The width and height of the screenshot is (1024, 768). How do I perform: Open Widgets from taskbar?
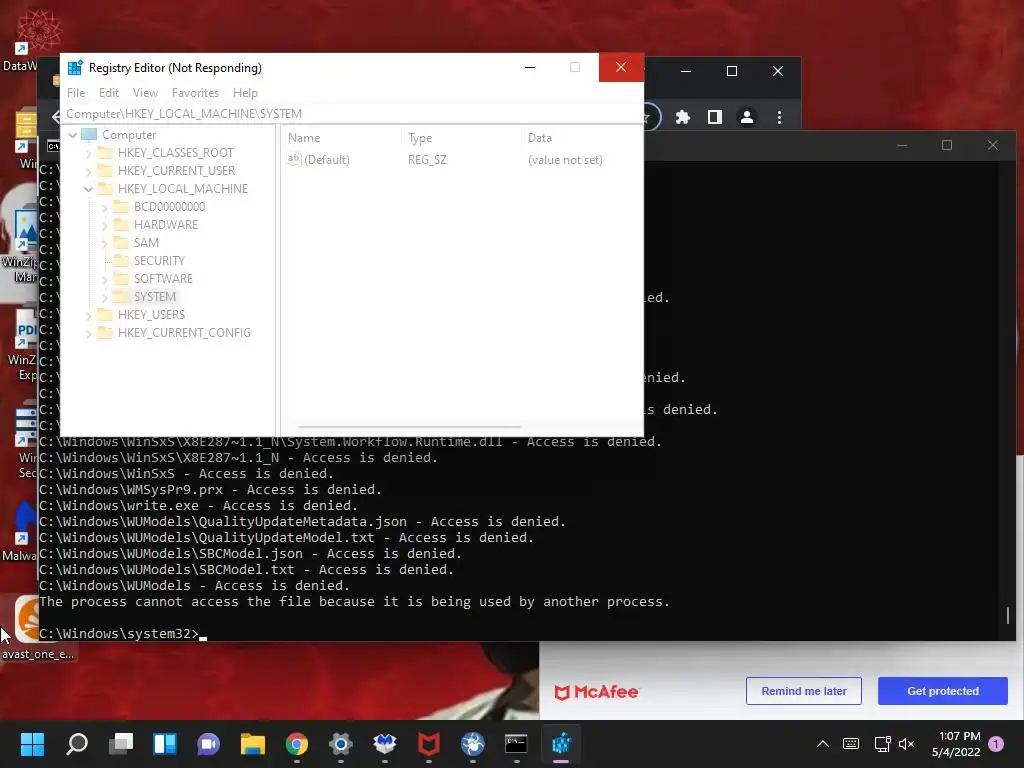(x=165, y=744)
